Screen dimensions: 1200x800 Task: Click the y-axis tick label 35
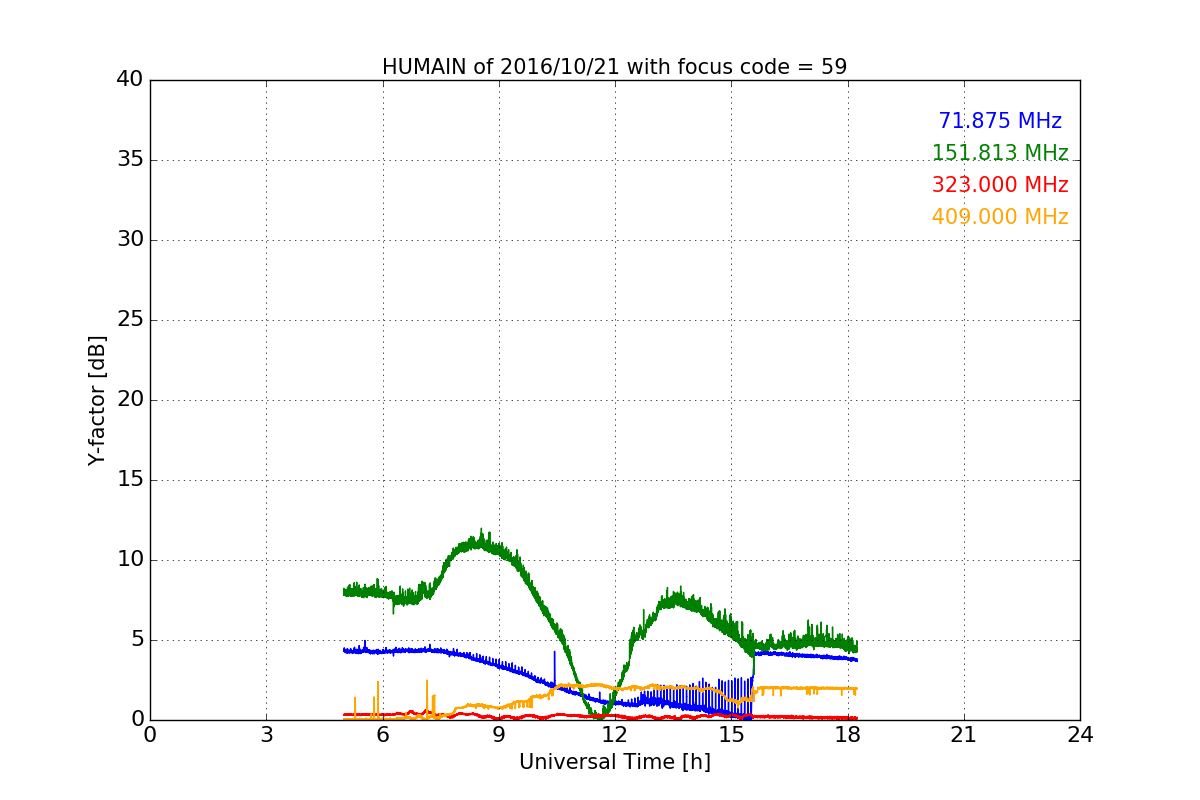click(130, 160)
